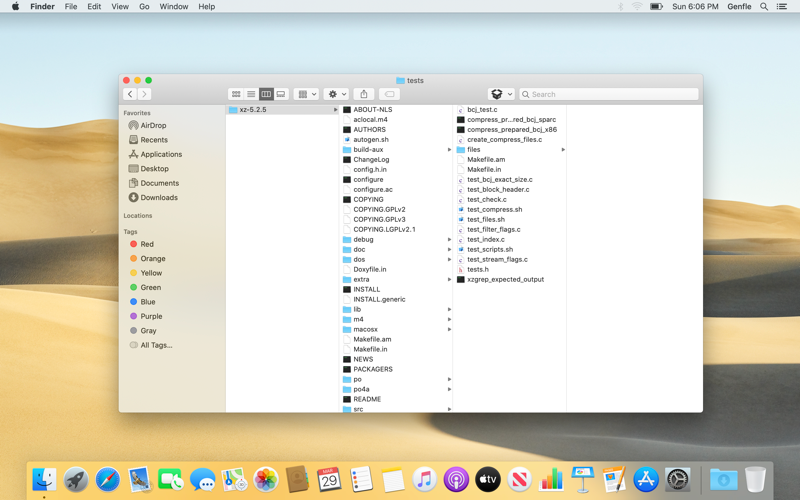Open the Go menu
Image resolution: width=800 pixels, height=500 pixels.
point(144,7)
